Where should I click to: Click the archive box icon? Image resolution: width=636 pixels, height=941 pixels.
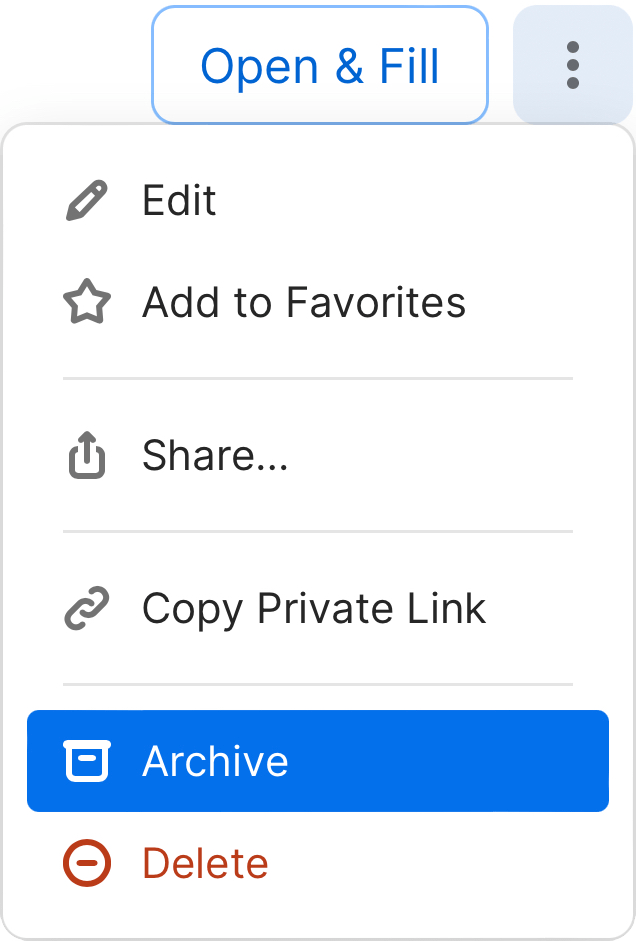point(88,761)
